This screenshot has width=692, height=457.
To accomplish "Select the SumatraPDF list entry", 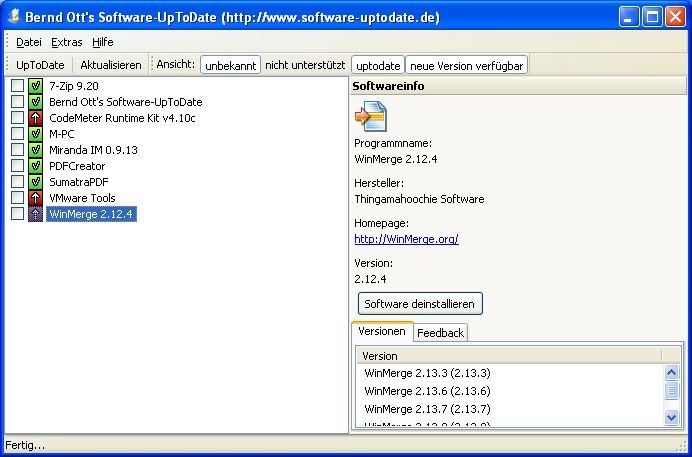I will 79,182.
